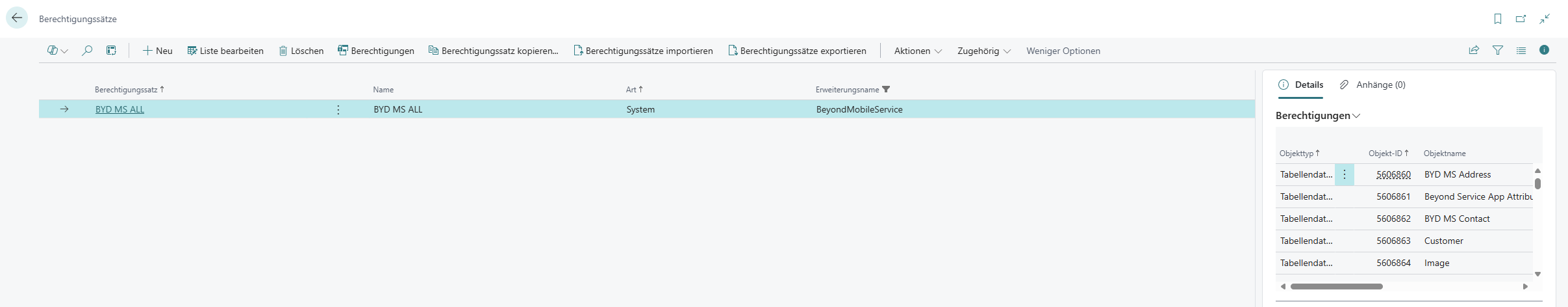Open the search magnifier icon
Image resolution: width=1568 pixels, height=307 pixels.
click(86, 51)
